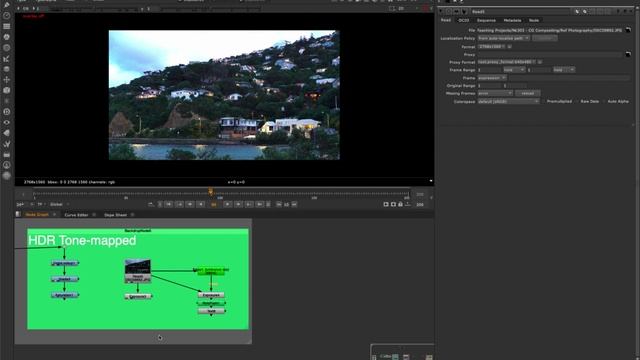The image size is (640, 360).
Task: Open the Proxy Format dropdown
Action: [507, 62]
